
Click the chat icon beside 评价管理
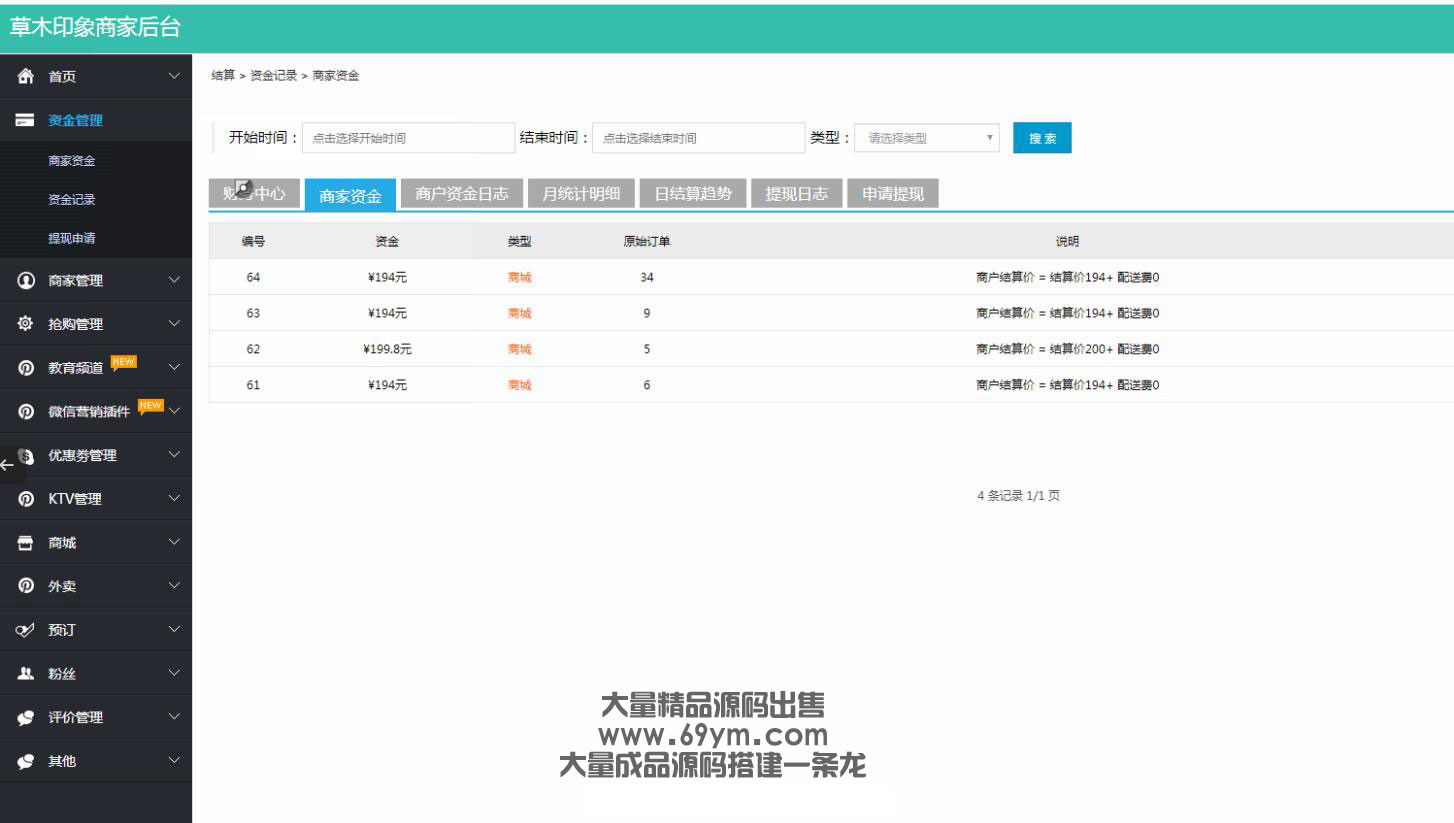tap(26, 718)
